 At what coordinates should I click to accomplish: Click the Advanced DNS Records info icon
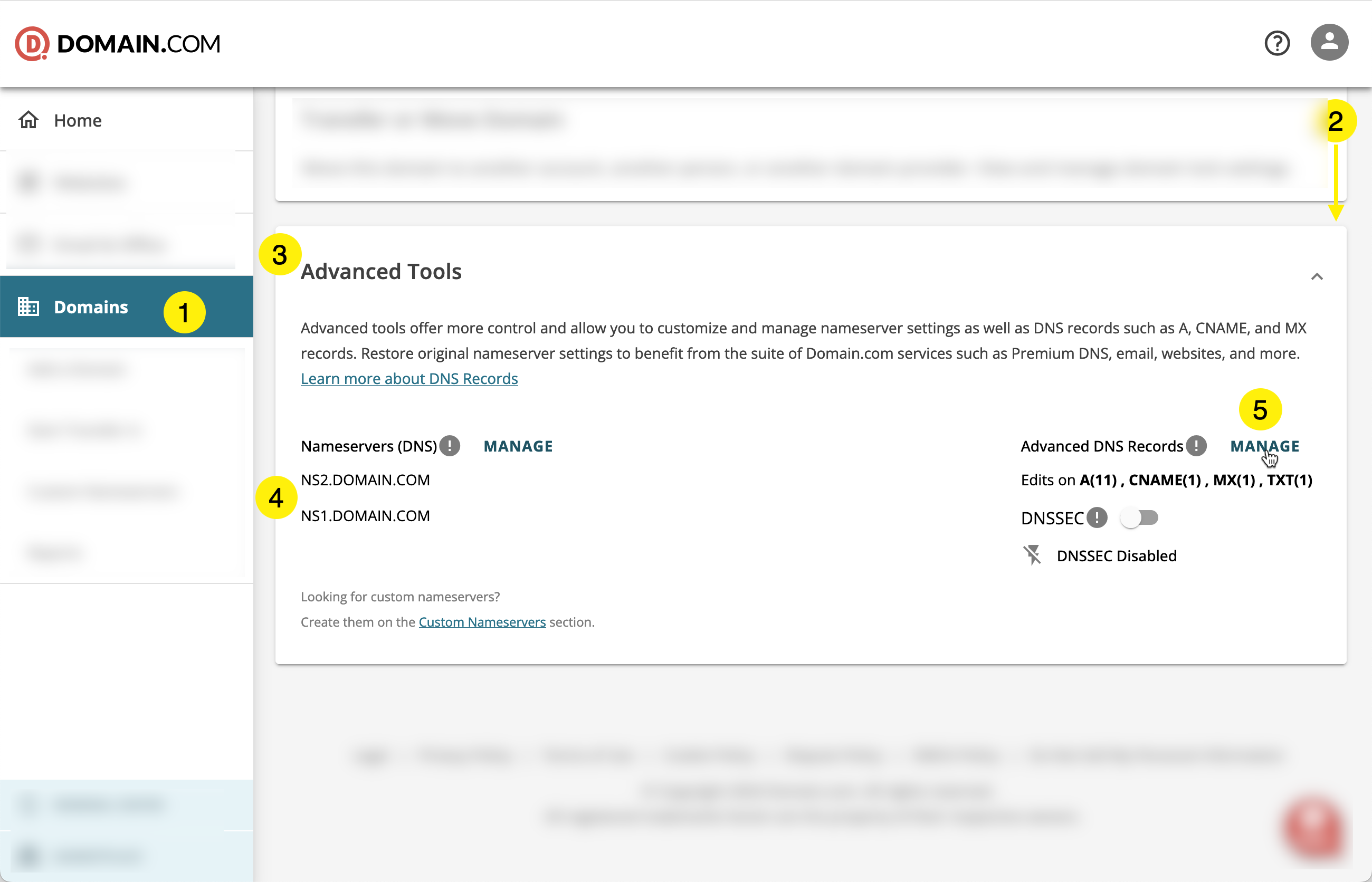coord(1197,446)
